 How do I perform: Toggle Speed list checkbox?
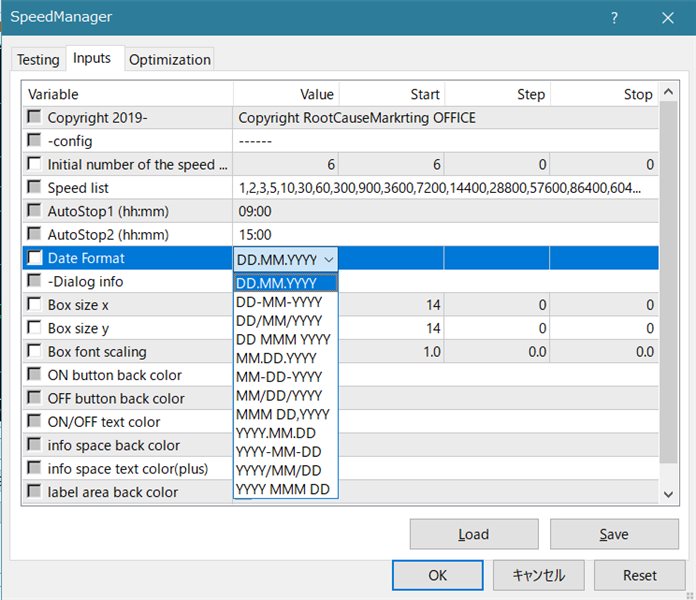point(34,187)
